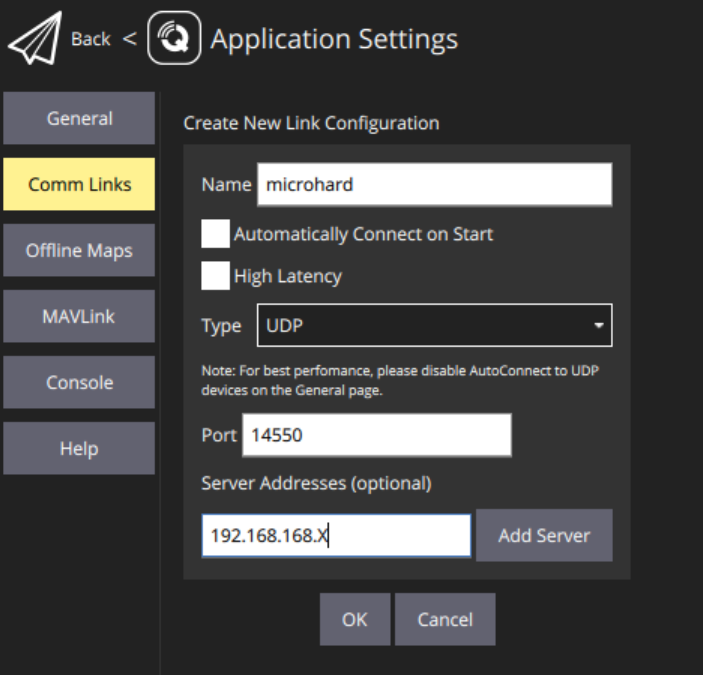703x675 pixels.
Task: Click the Name field containing microhard
Action: pyautogui.click(x=434, y=185)
